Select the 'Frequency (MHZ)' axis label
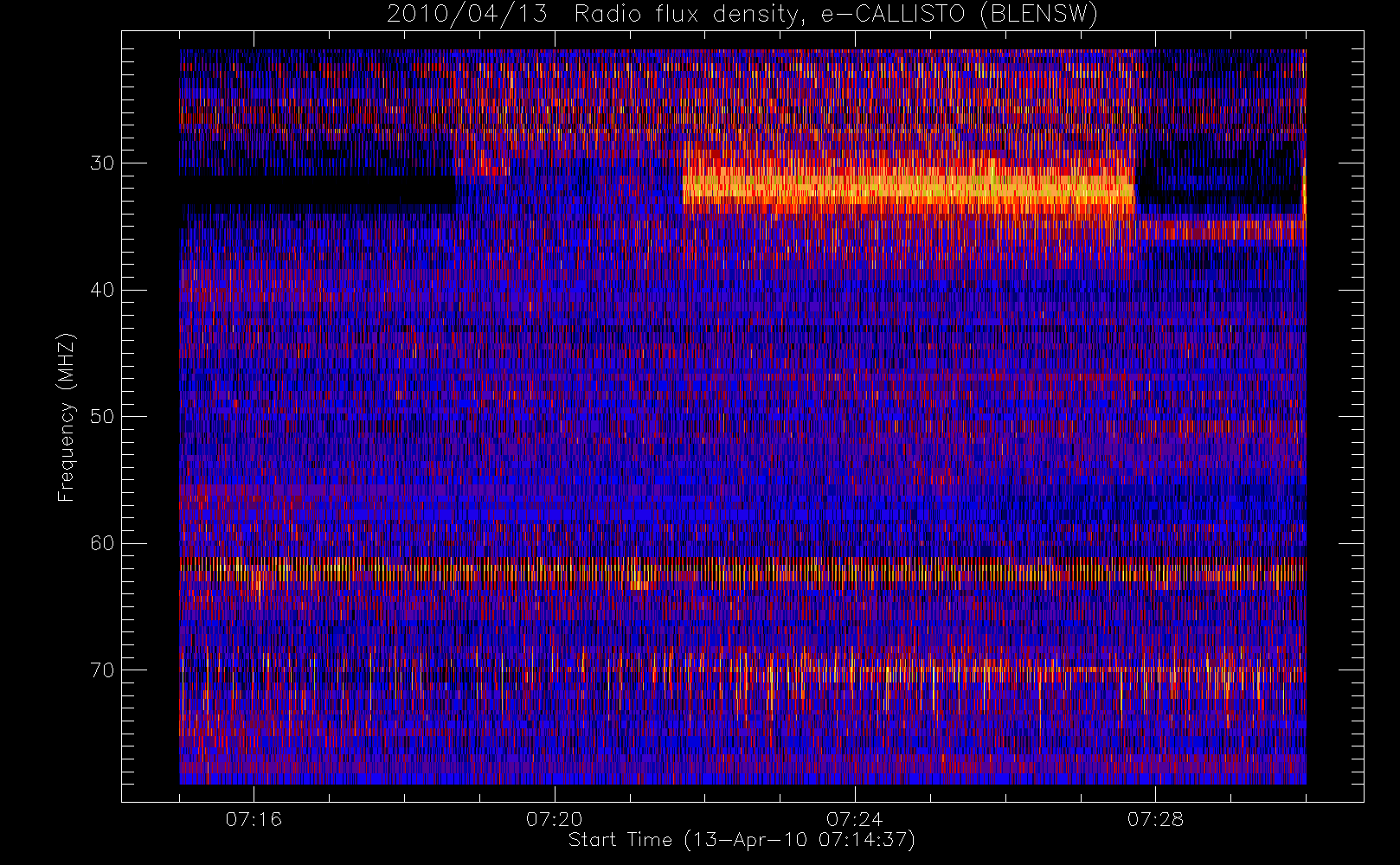 [x=67, y=417]
